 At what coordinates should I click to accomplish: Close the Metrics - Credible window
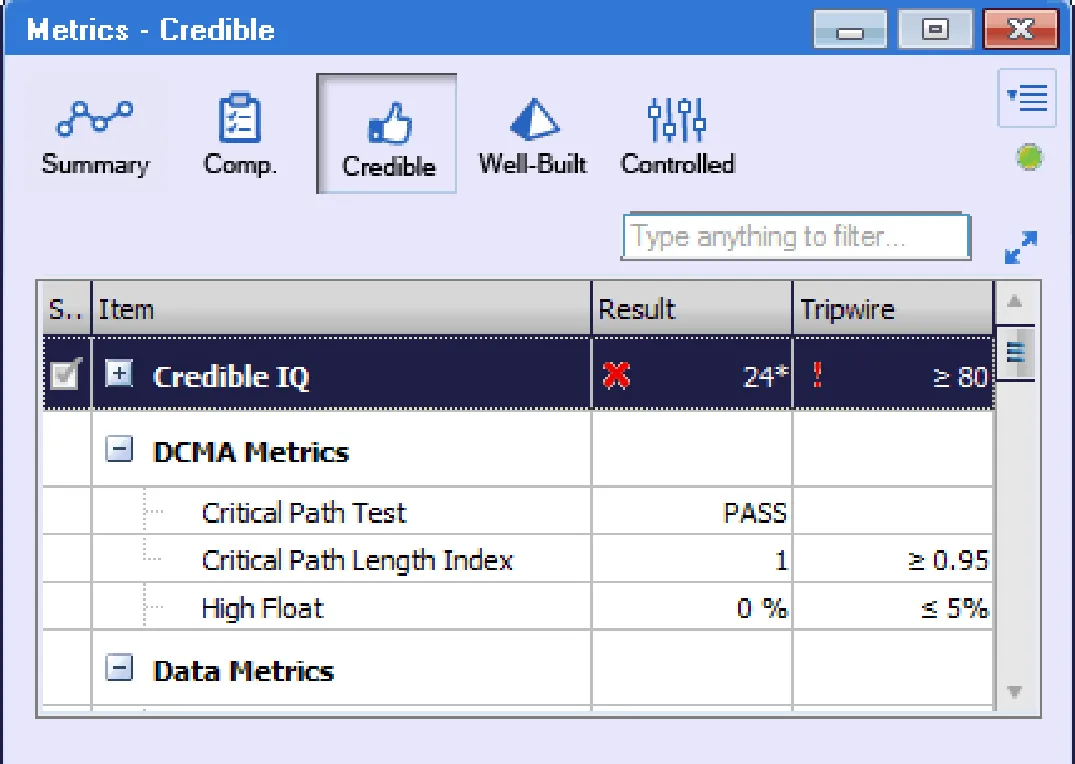1021,29
